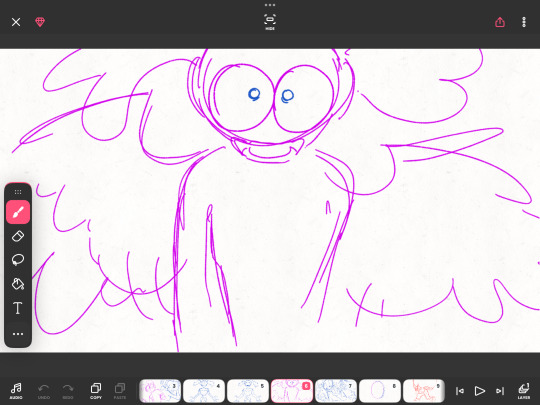
Task: Grab the tool palette drag handle
Action: click(x=18, y=192)
